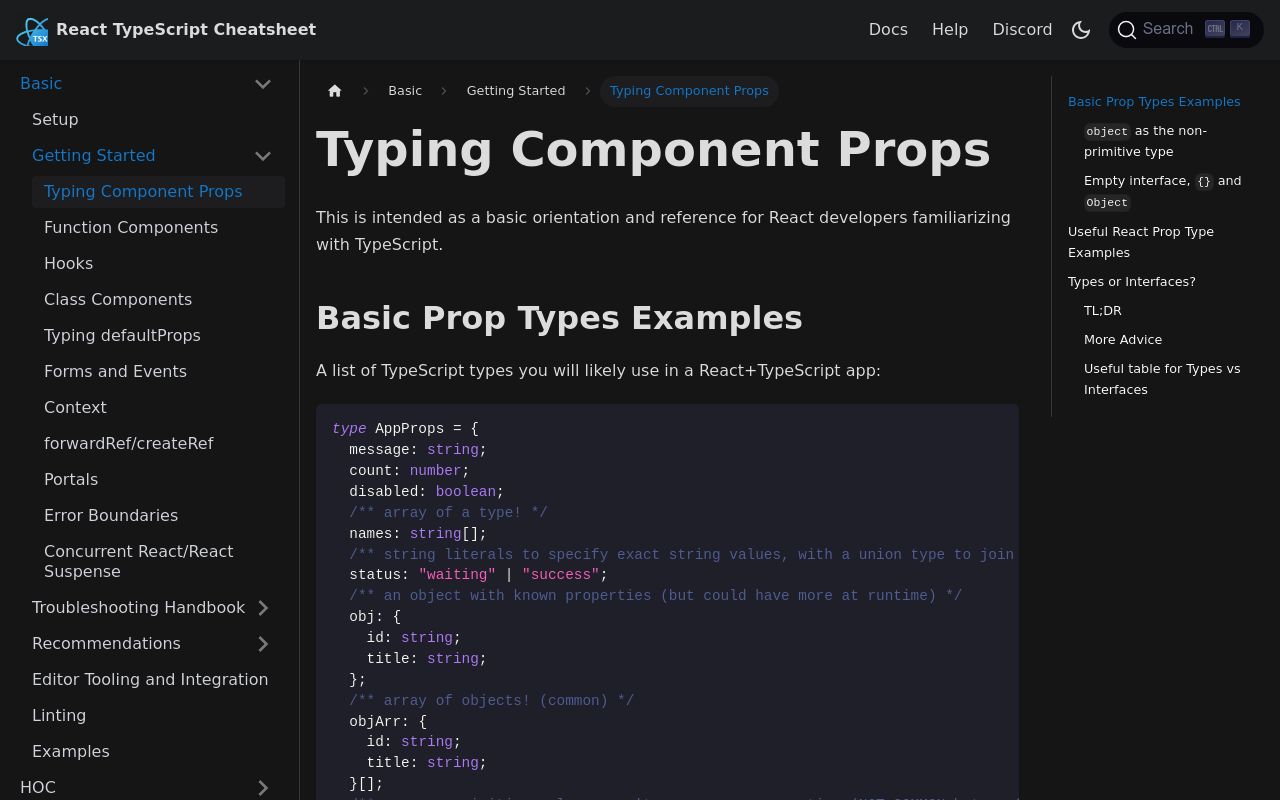Open the Function Components page
The width and height of the screenshot is (1280, 800).
(x=131, y=227)
